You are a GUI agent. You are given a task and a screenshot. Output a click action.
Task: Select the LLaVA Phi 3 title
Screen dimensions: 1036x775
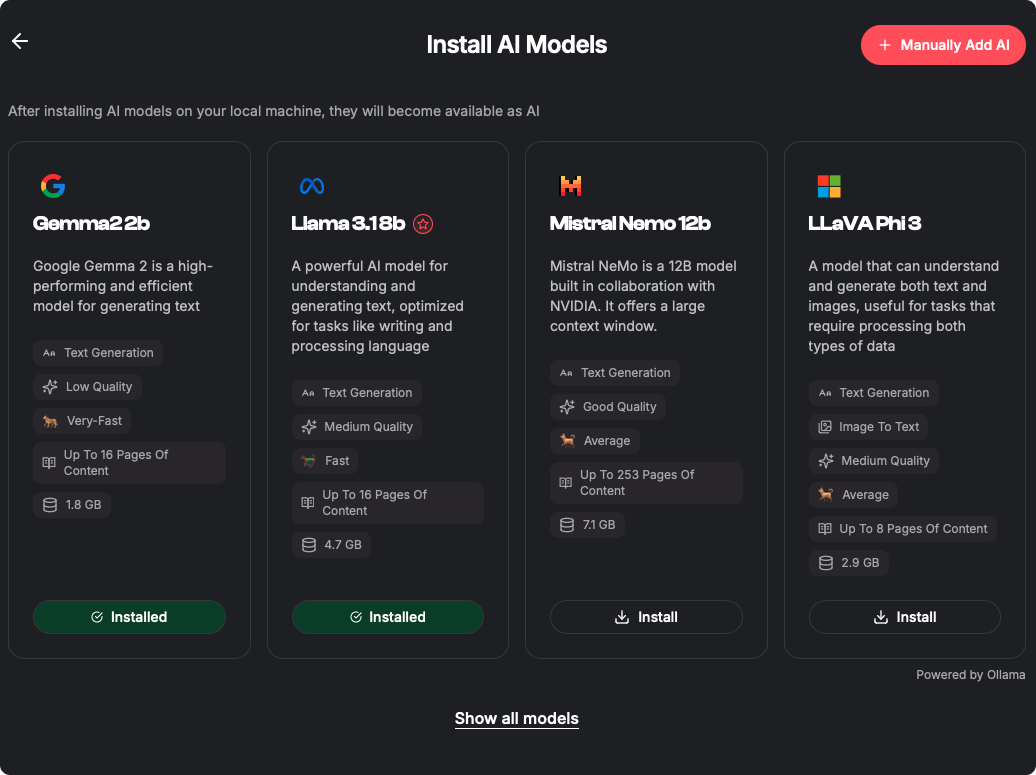point(864,223)
